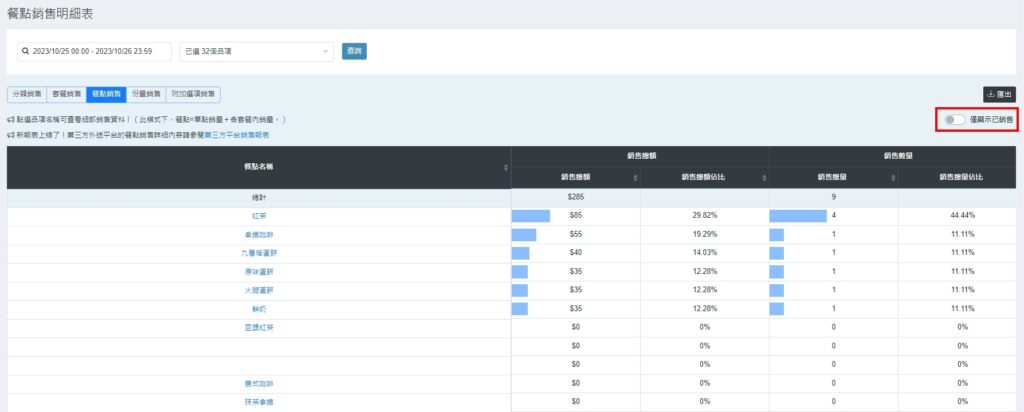Open the 紅茶 item details link

pyautogui.click(x=259, y=215)
